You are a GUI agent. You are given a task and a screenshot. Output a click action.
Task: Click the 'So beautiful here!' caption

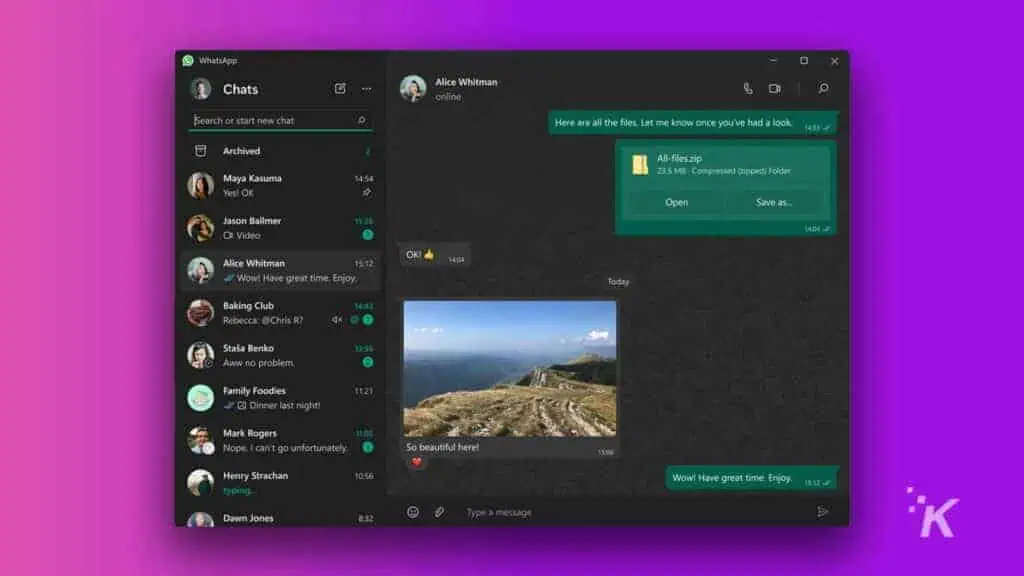click(x=442, y=447)
